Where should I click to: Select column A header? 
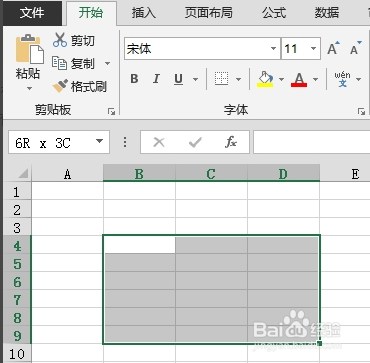67,174
